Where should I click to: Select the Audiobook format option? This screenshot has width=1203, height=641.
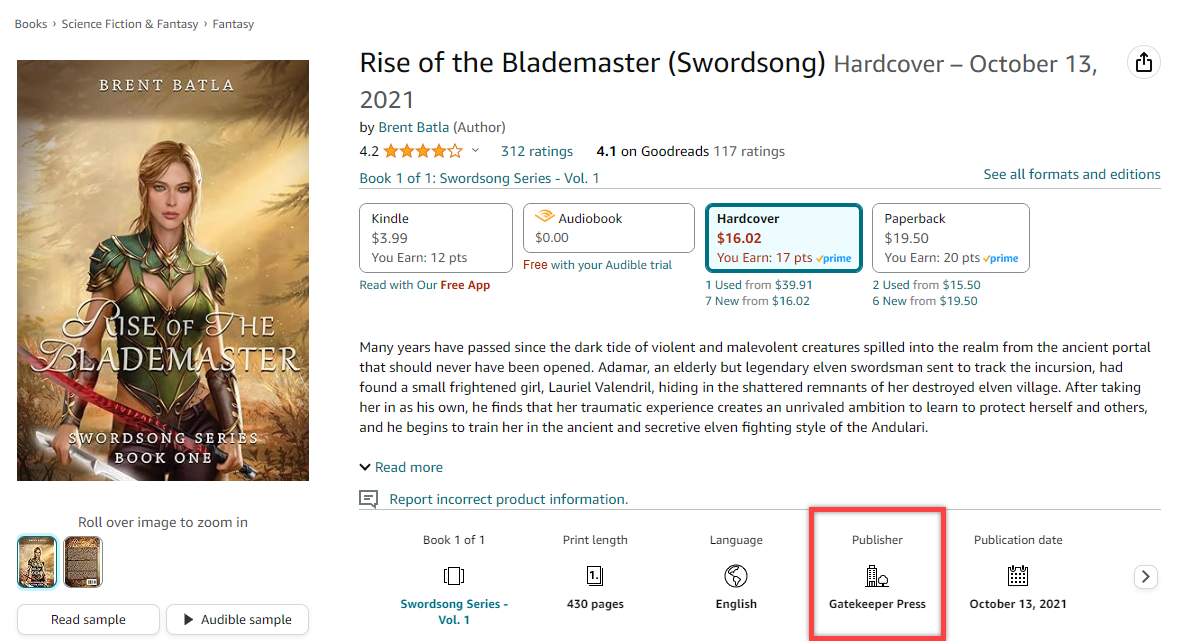[608, 228]
